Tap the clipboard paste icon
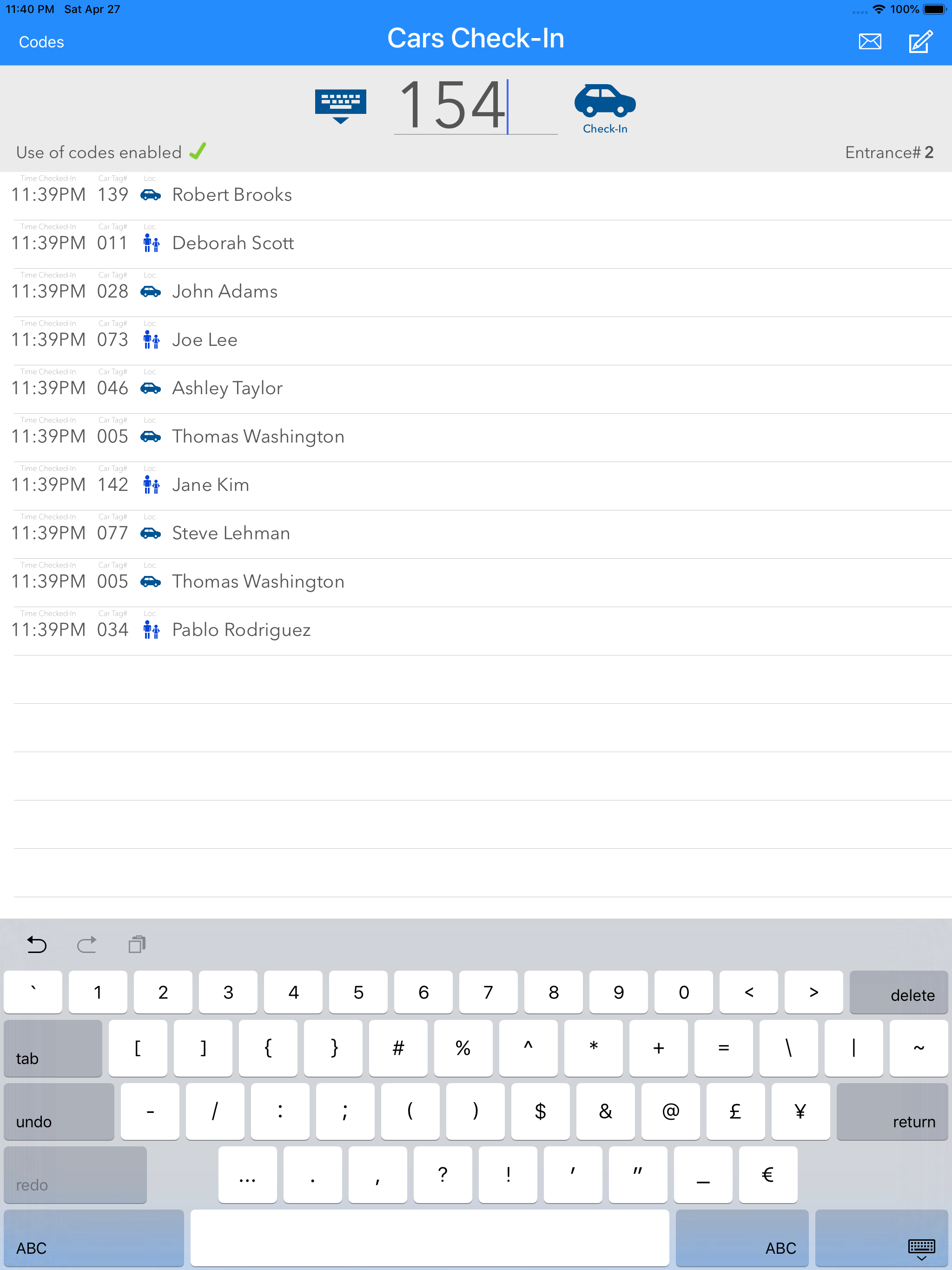Image resolution: width=952 pixels, height=1270 pixels. (x=137, y=945)
